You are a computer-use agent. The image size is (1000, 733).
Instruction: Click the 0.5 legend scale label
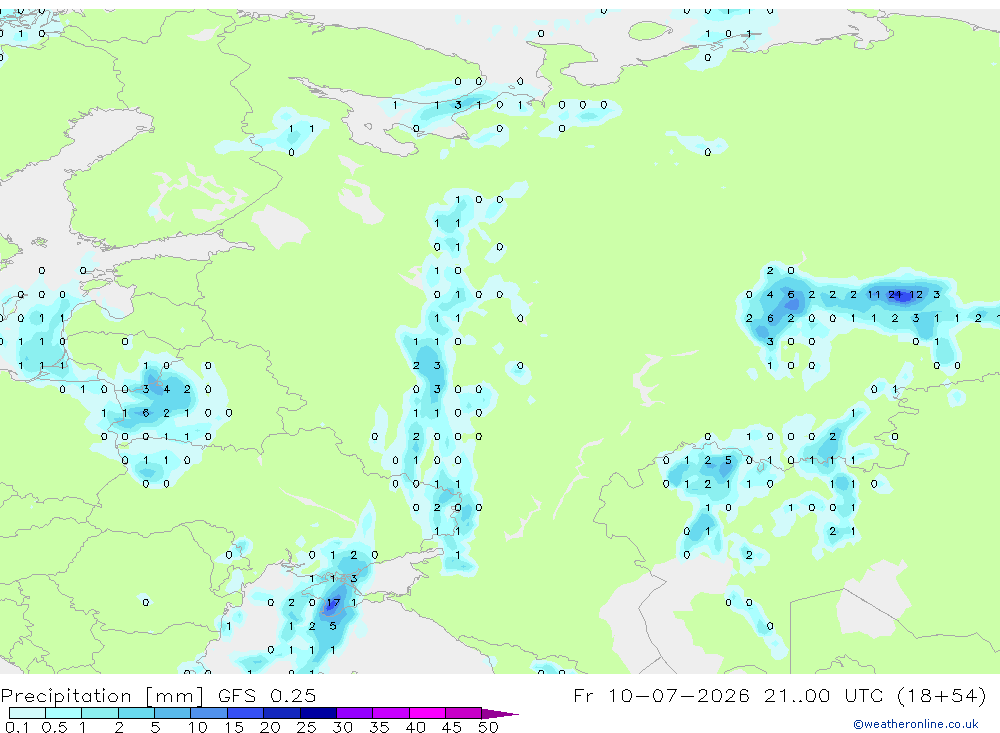coord(54,727)
